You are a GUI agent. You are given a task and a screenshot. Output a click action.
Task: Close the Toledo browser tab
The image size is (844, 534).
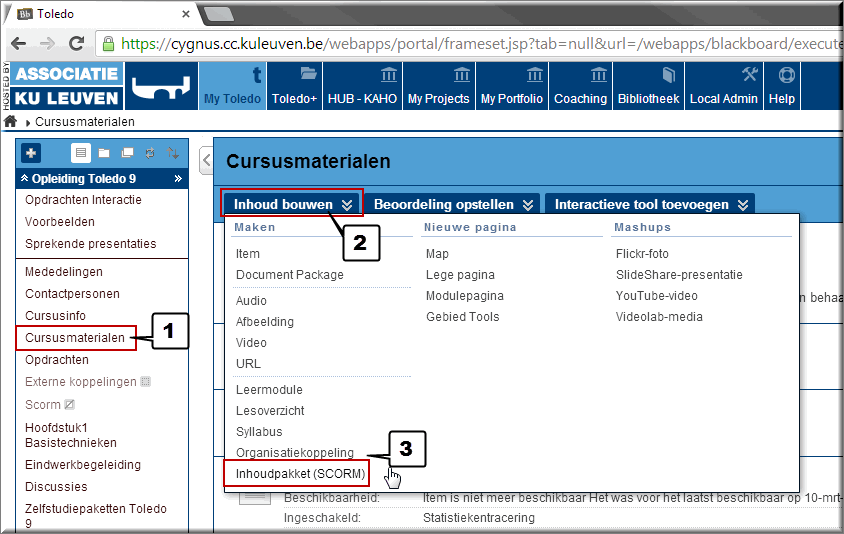point(186,14)
